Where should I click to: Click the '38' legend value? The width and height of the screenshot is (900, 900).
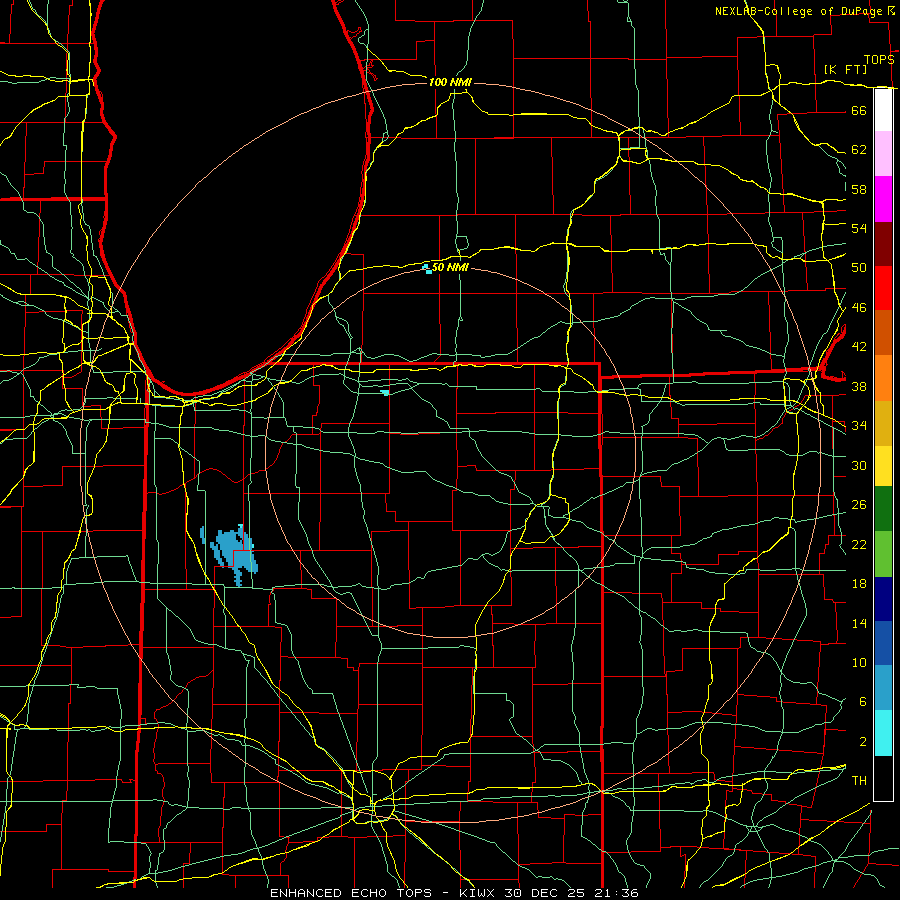pos(859,386)
